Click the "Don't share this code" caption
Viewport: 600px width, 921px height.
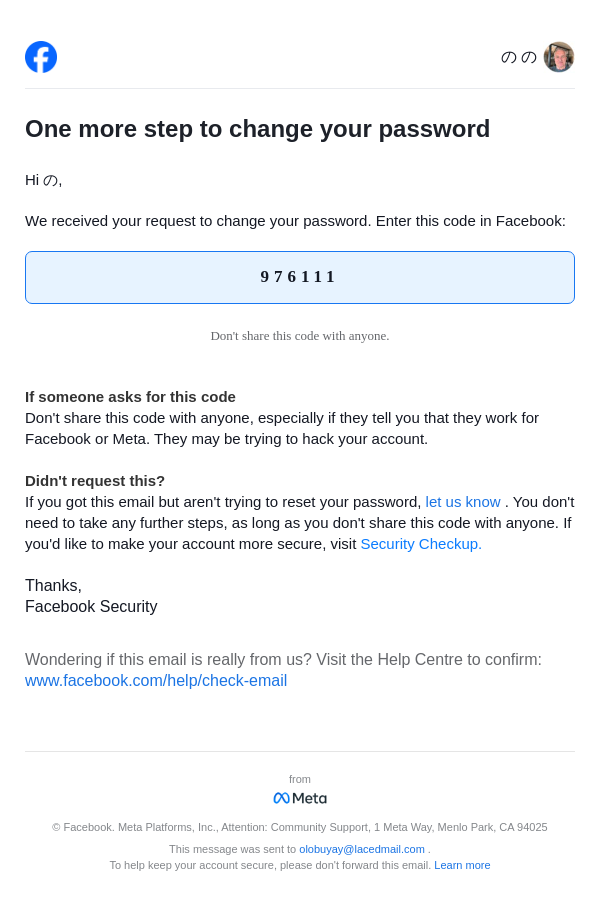300,336
